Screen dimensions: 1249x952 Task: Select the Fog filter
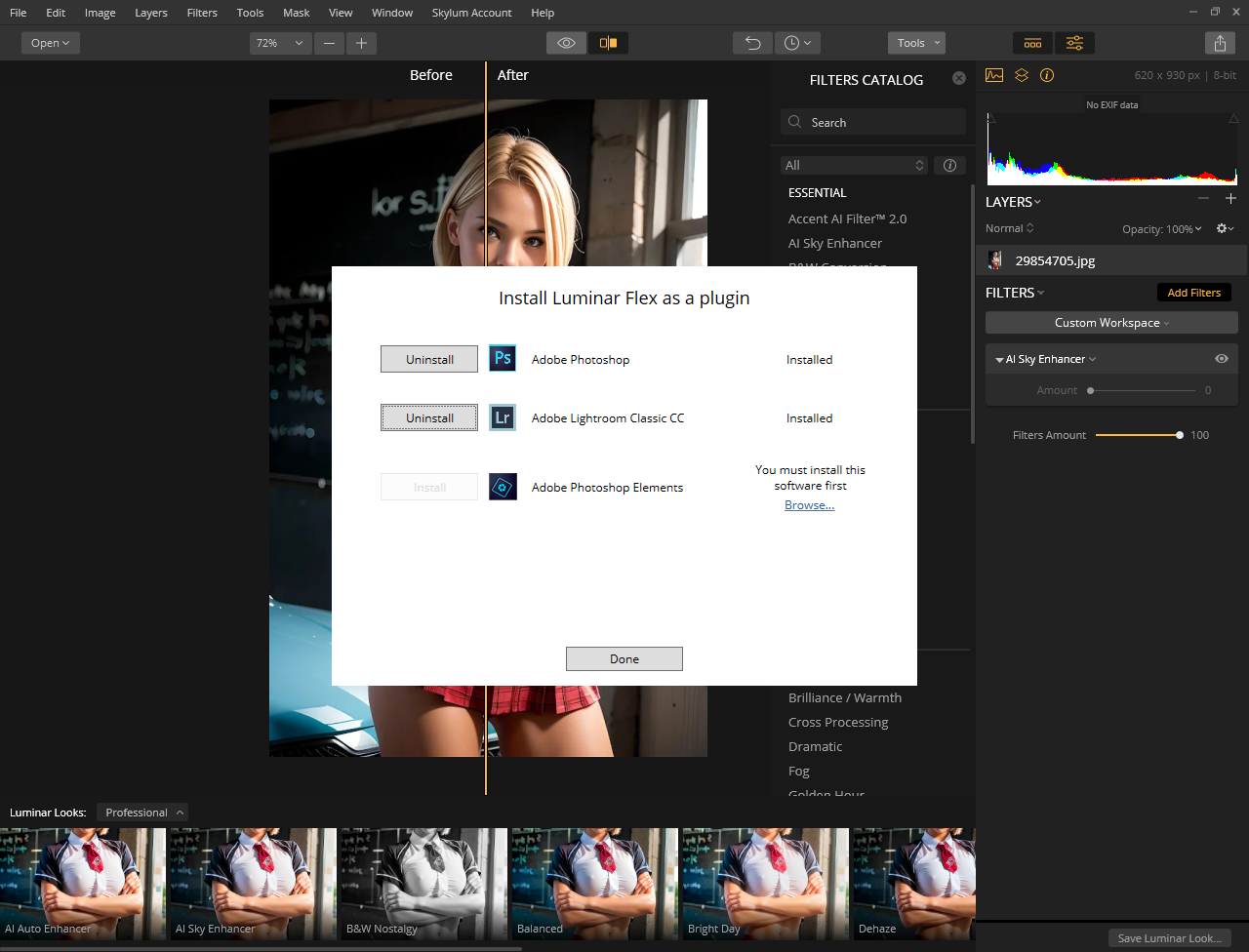[799, 771]
